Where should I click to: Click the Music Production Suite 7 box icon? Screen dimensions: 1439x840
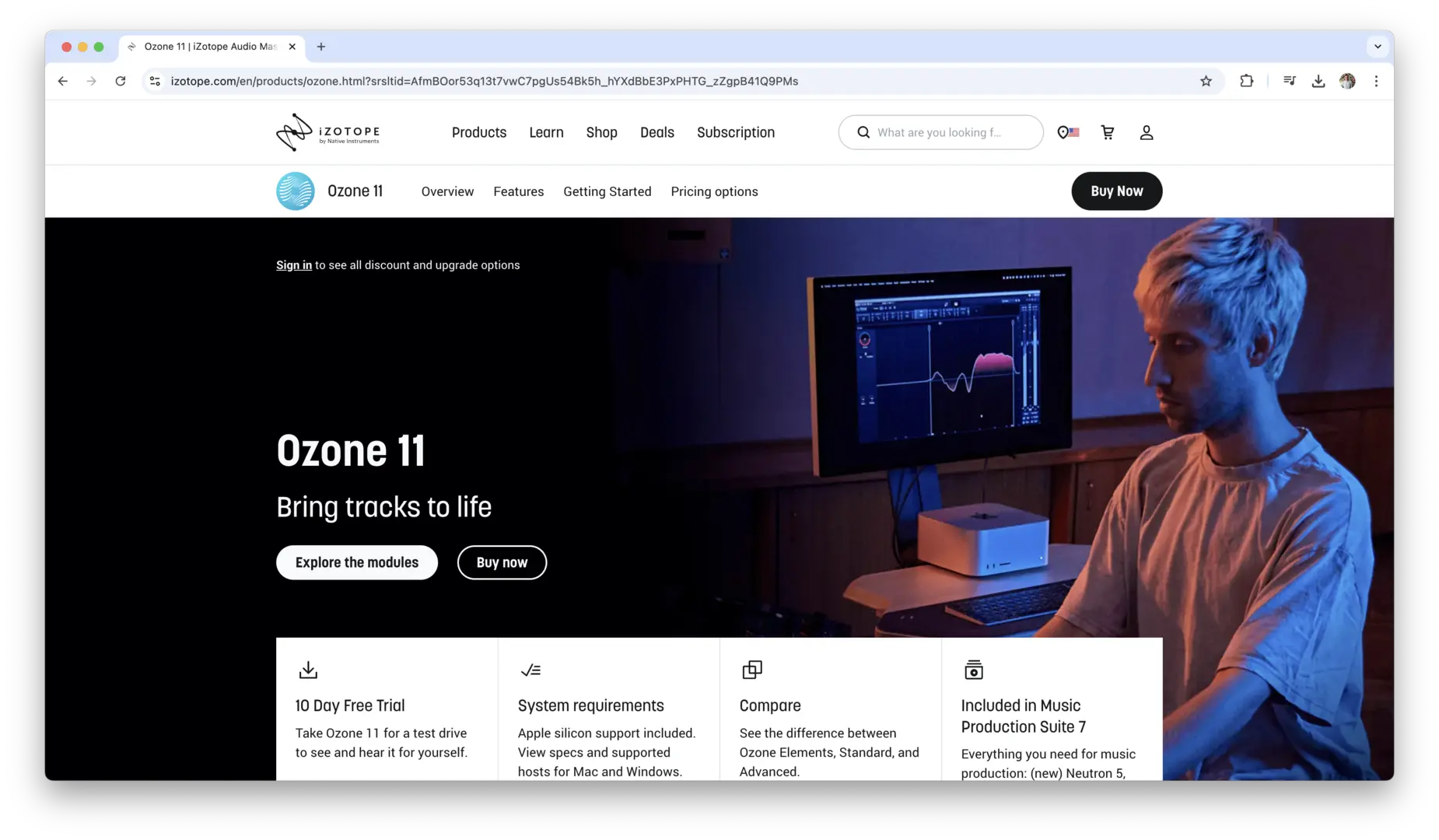click(x=974, y=670)
